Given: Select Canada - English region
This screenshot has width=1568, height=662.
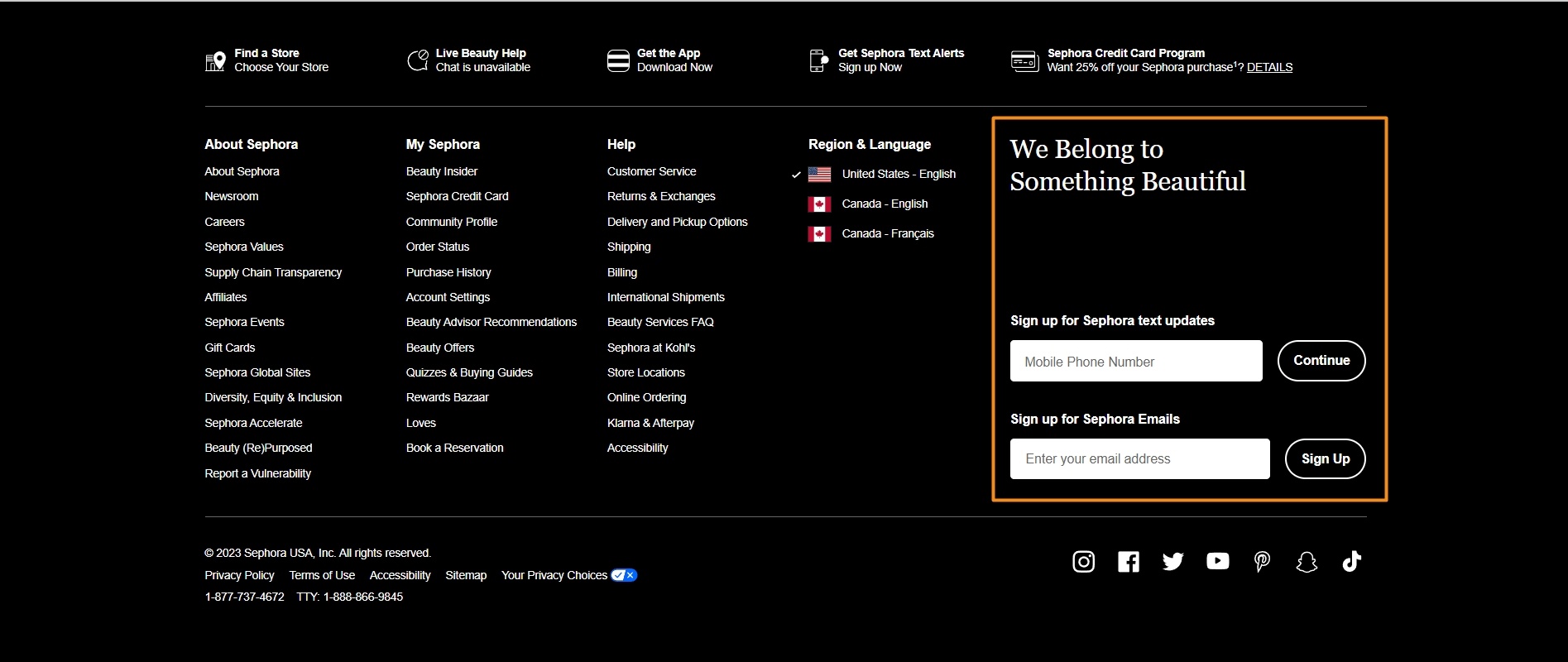Looking at the screenshot, I should tap(885, 204).
